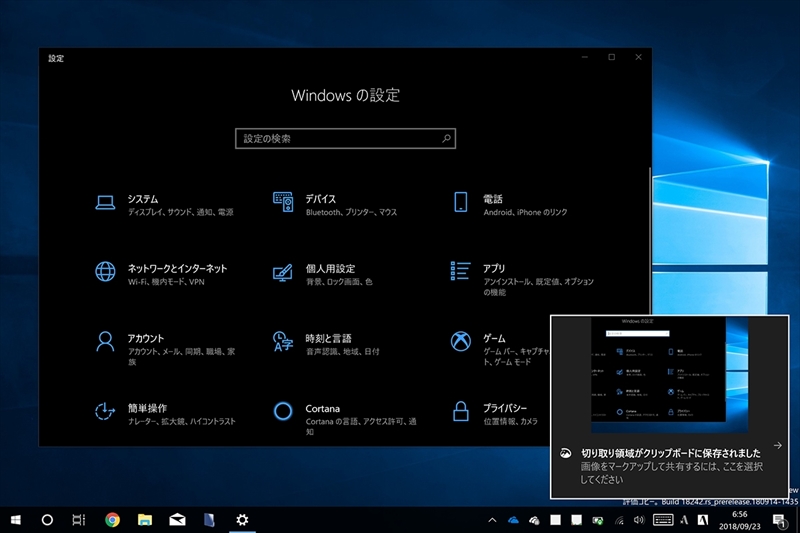Maximize the 設定 window
The image size is (800, 533).
click(611, 57)
